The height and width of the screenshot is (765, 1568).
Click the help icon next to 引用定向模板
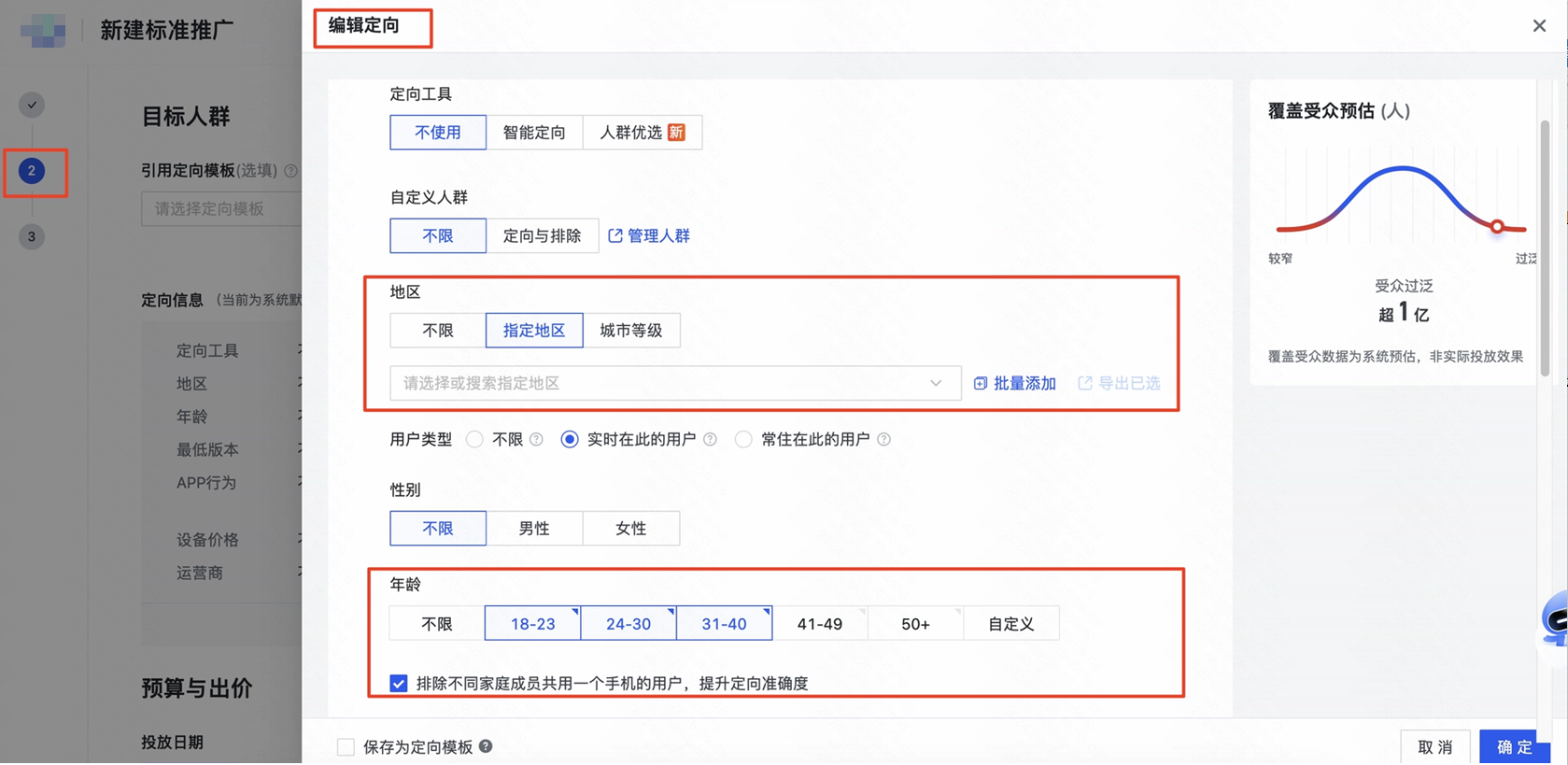[290, 171]
